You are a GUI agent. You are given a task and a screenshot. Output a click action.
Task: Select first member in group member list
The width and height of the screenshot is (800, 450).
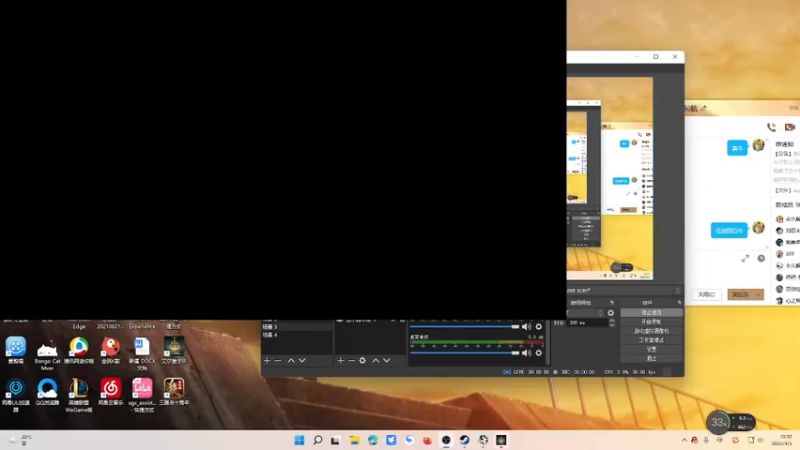tap(787, 219)
